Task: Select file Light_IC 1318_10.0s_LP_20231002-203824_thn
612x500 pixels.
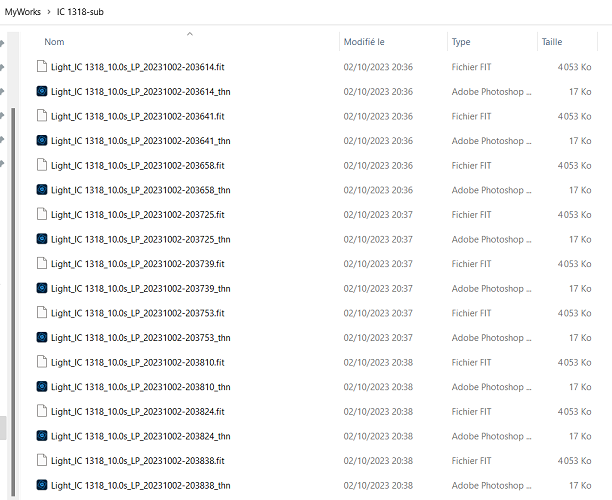Action: coord(141,436)
